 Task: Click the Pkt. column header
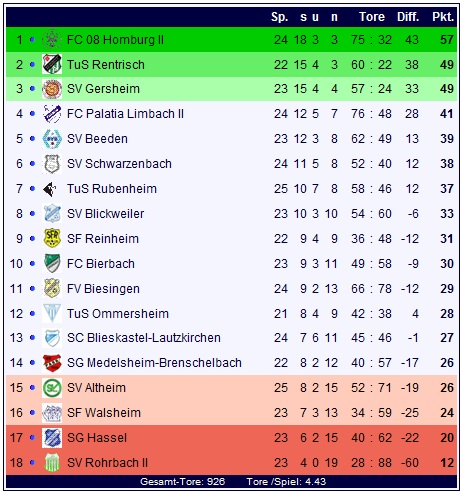click(x=443, y=17)
